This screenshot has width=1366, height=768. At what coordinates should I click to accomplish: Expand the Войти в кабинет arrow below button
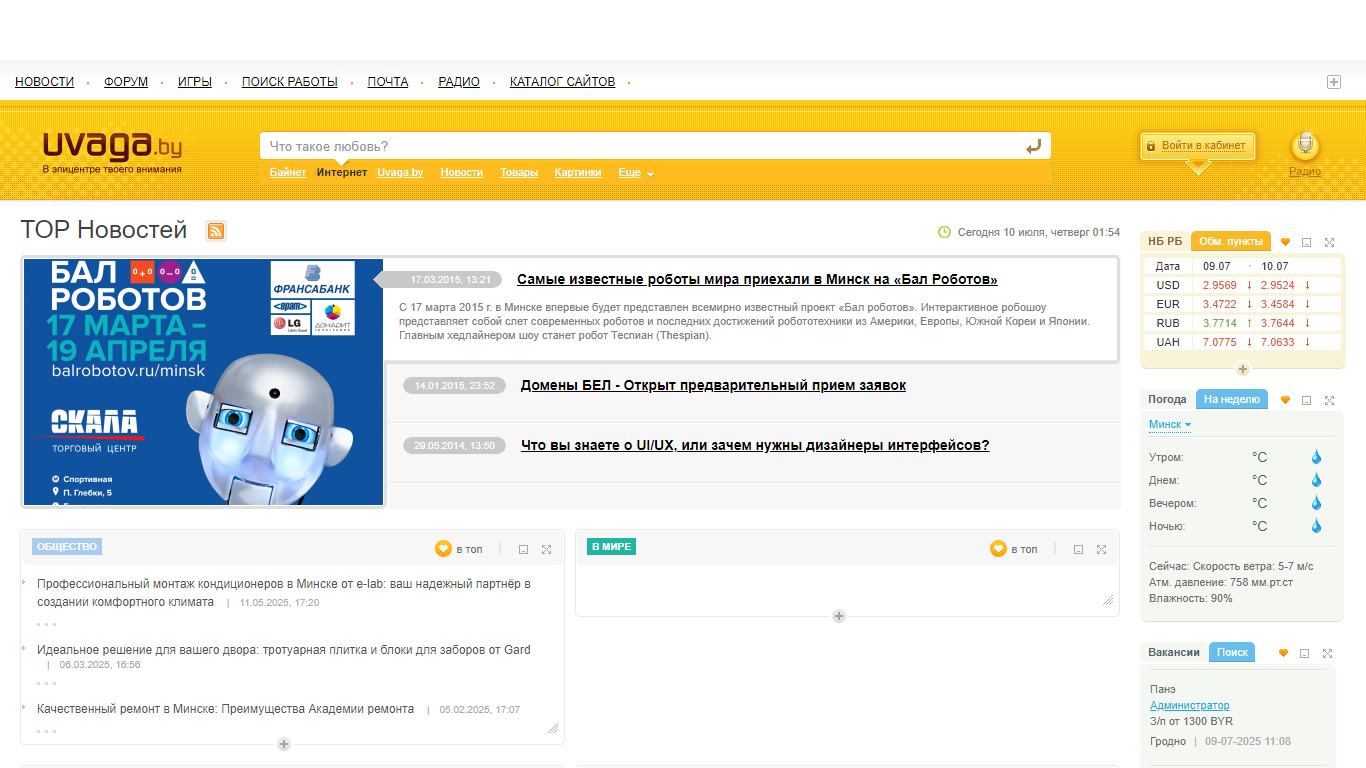tap(1198, 168)
